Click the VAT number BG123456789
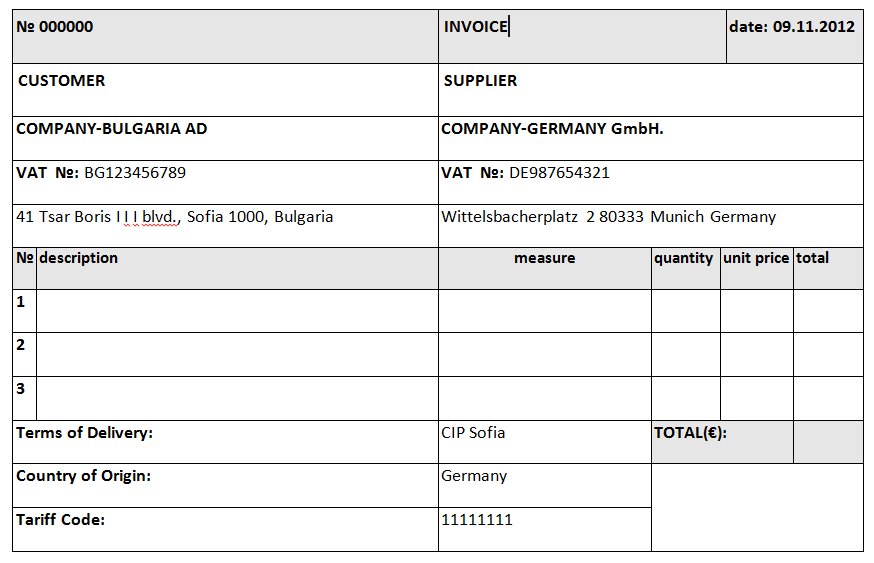Screen dimensions: 874x563 click(x=135, y=173)
